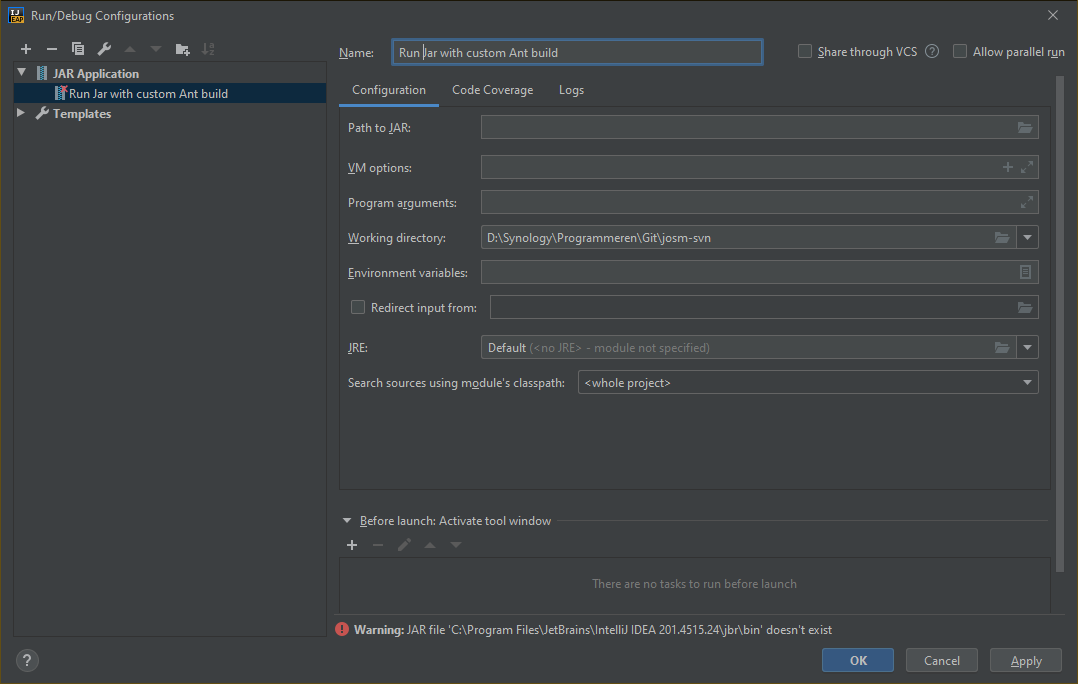Click the wrench Edit Templates icon

point(104,49)
